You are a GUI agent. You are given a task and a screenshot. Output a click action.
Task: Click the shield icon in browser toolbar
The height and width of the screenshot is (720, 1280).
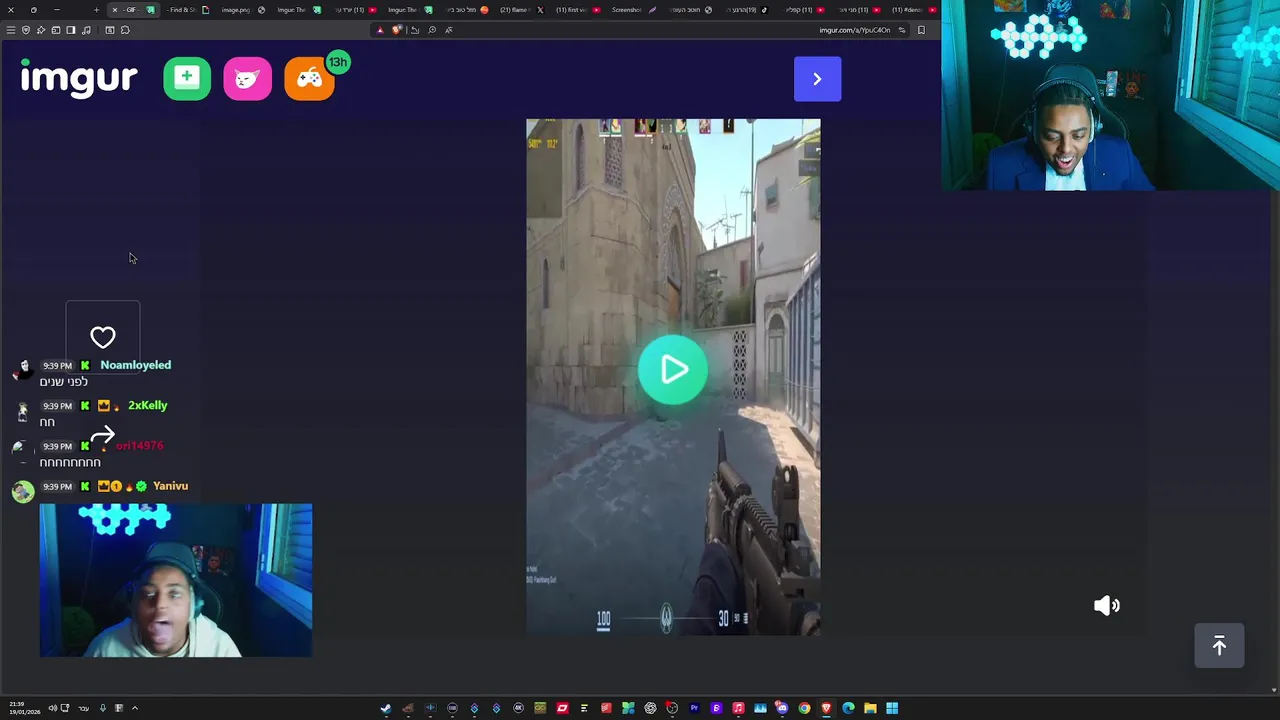[x=25, y=30]
